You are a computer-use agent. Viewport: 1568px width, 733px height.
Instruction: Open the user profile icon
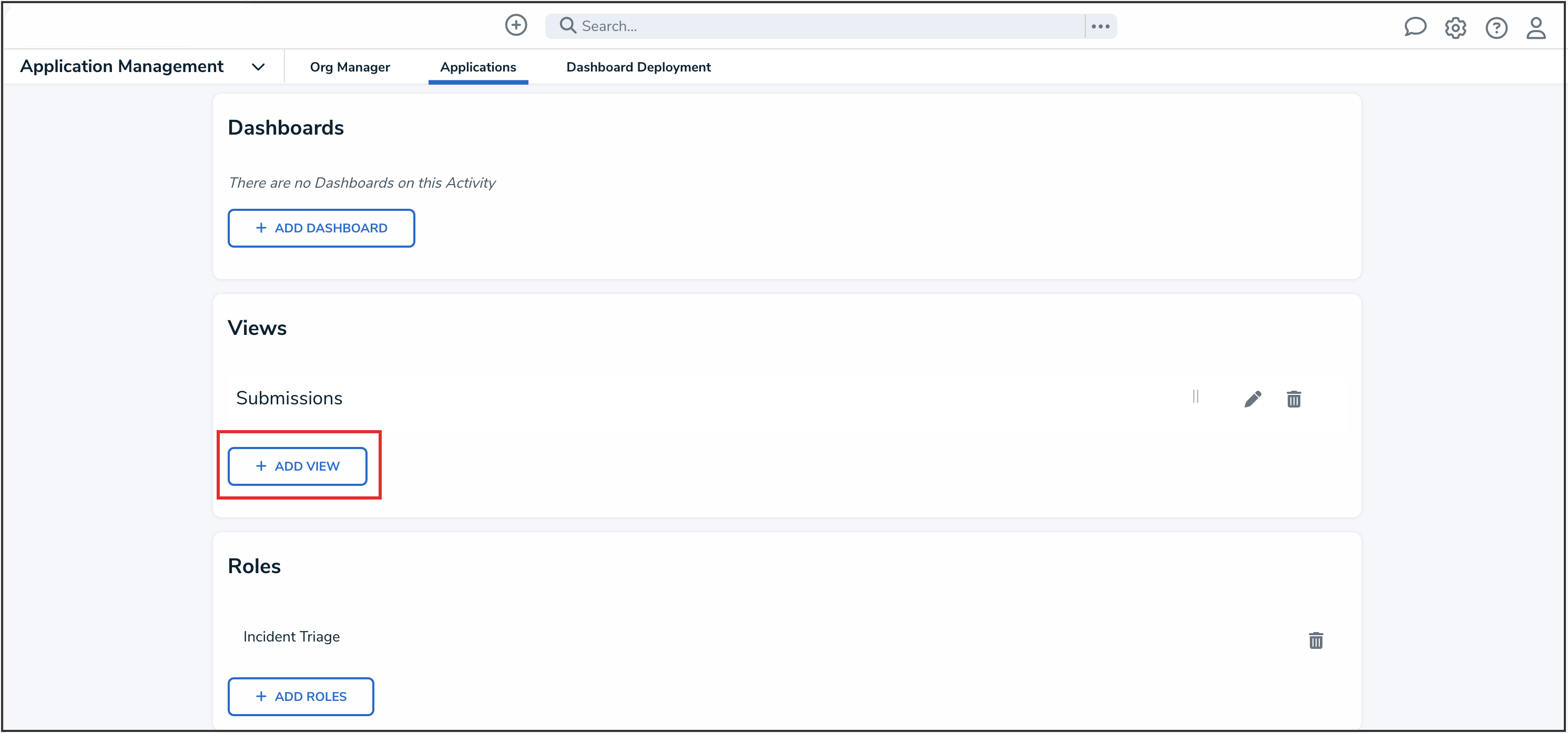pyautogui.click(x=1536, y=28)
